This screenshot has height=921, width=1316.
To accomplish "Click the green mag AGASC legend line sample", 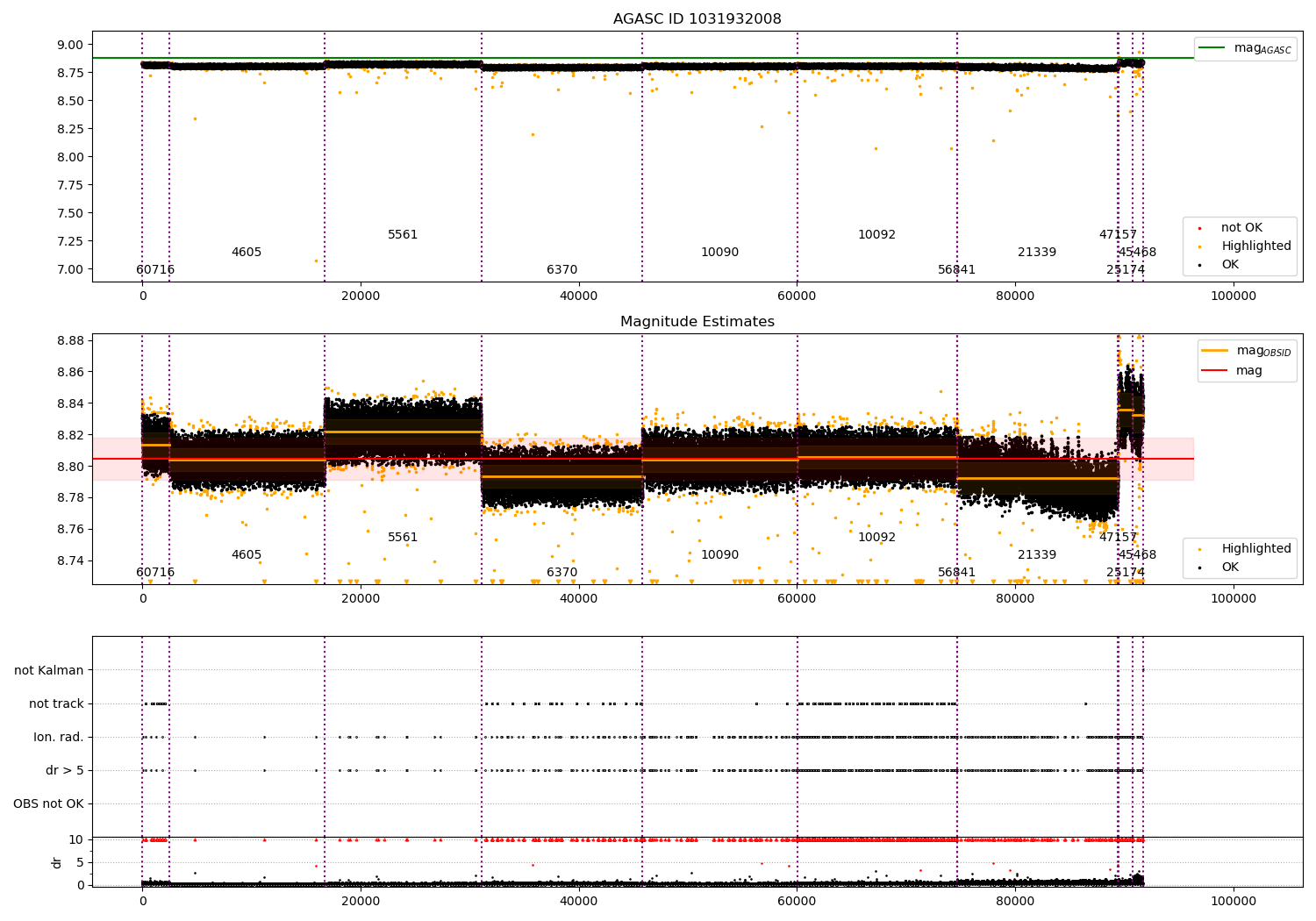I will click(x=1212, y=48).
